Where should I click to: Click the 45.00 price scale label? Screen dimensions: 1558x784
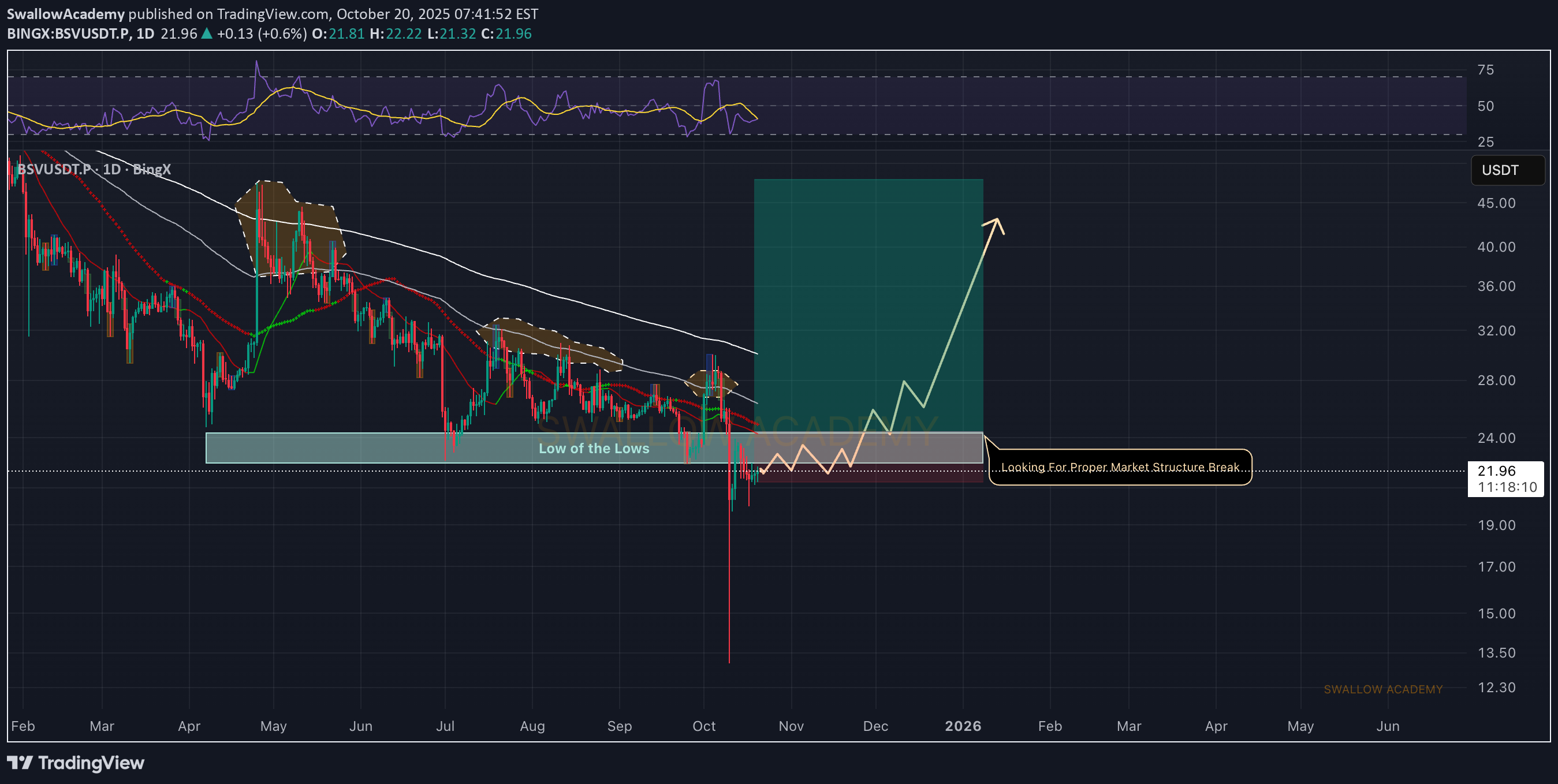tap(1496, 203)
